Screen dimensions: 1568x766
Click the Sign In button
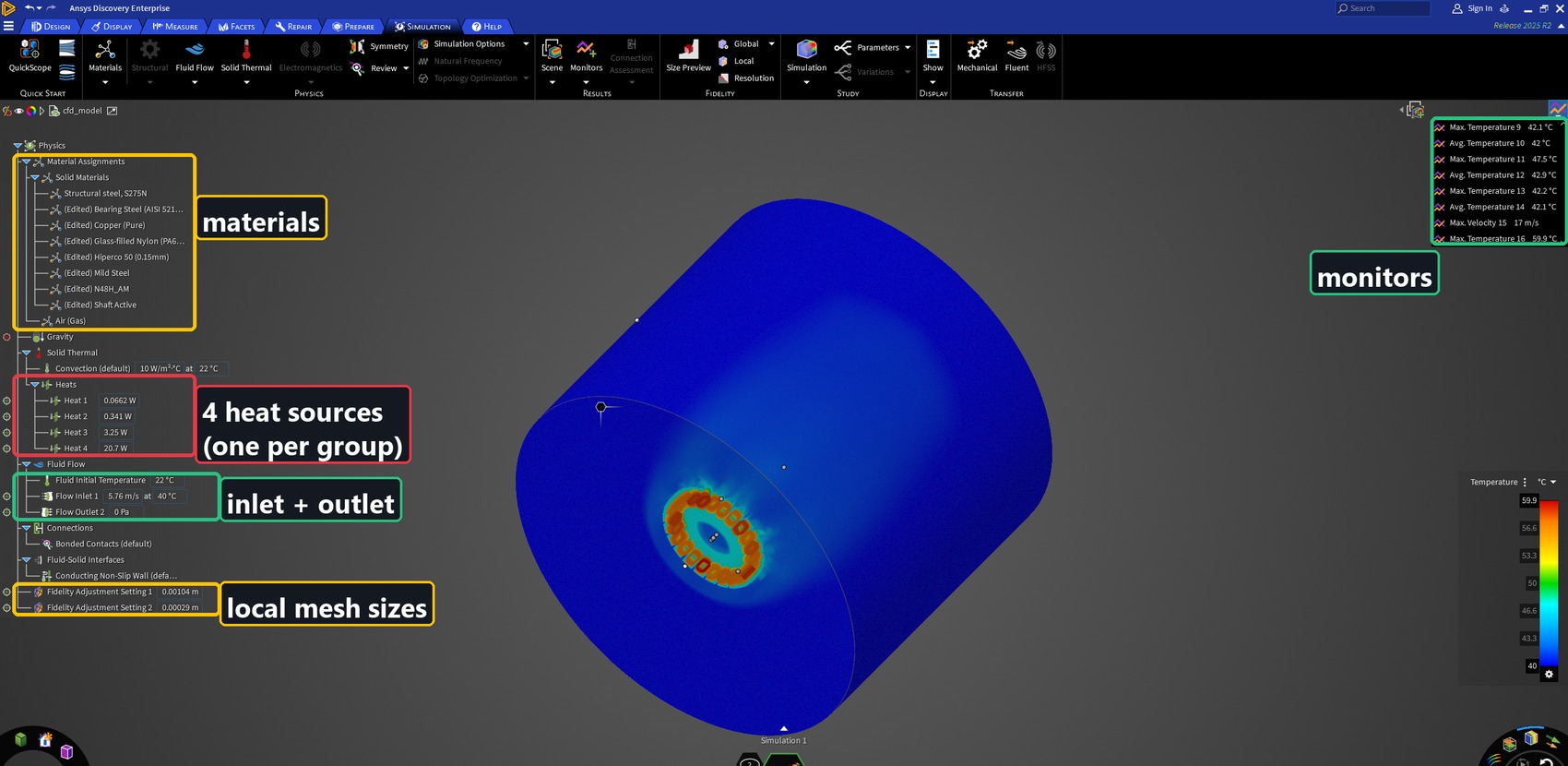(1472, 8)
